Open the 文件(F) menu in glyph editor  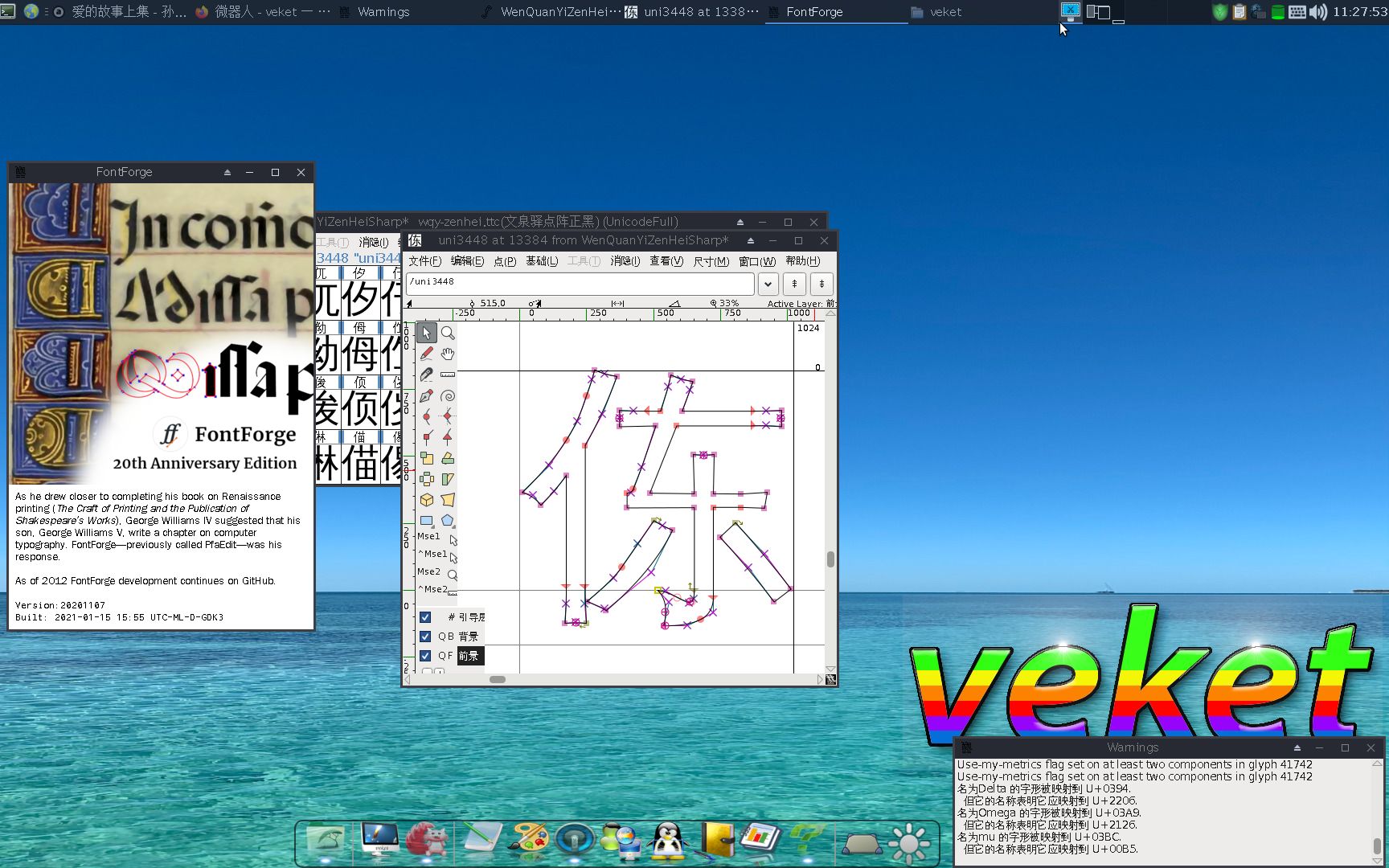pos(424,261)
